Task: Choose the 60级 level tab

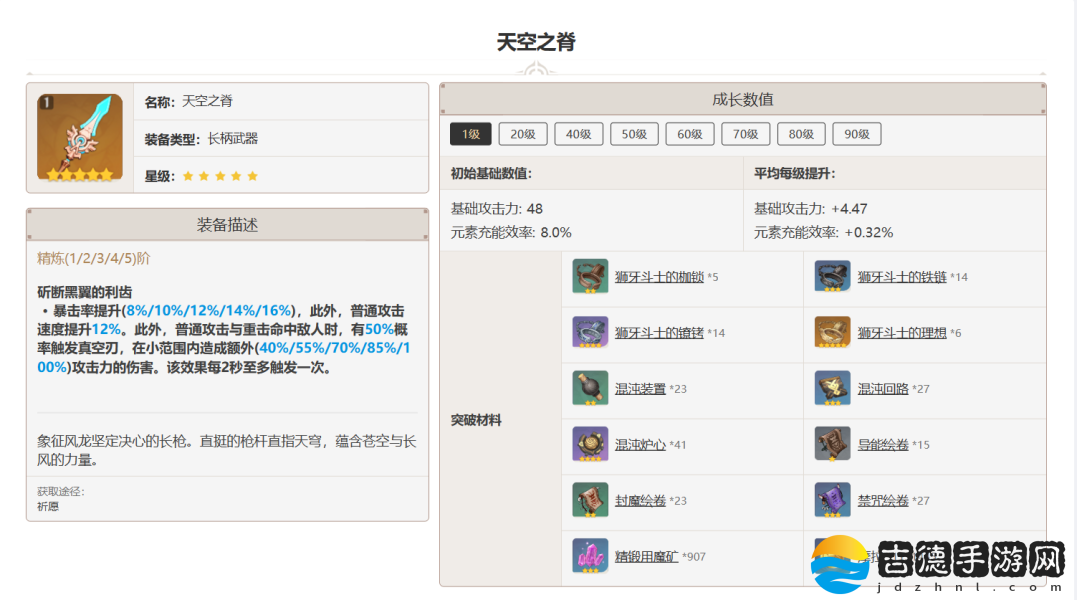Action: tap(690, 134)
